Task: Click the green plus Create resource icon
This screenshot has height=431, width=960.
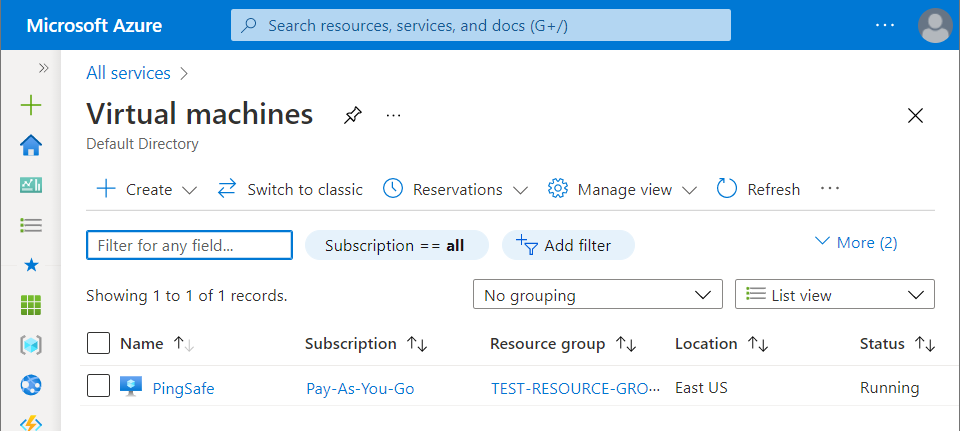Action: 31,105
